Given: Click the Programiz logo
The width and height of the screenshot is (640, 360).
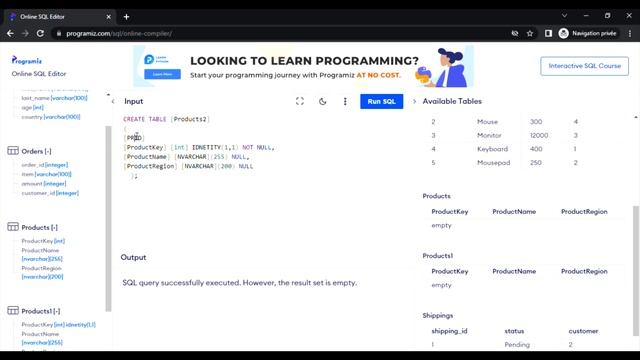Looking at the screenshot, I should point(27,60).
